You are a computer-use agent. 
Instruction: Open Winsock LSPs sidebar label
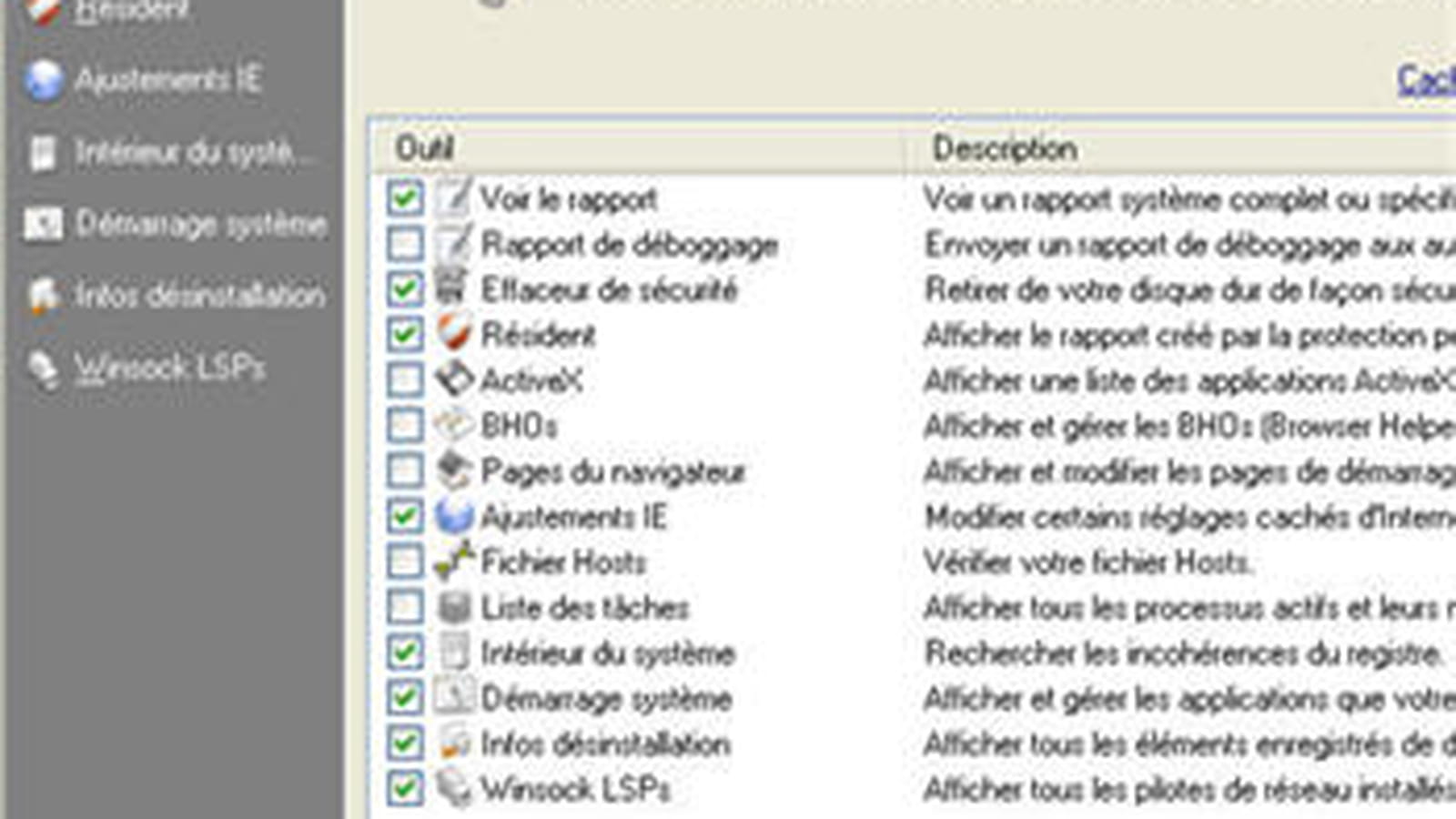pyautogui.click(x=169, y=369)
